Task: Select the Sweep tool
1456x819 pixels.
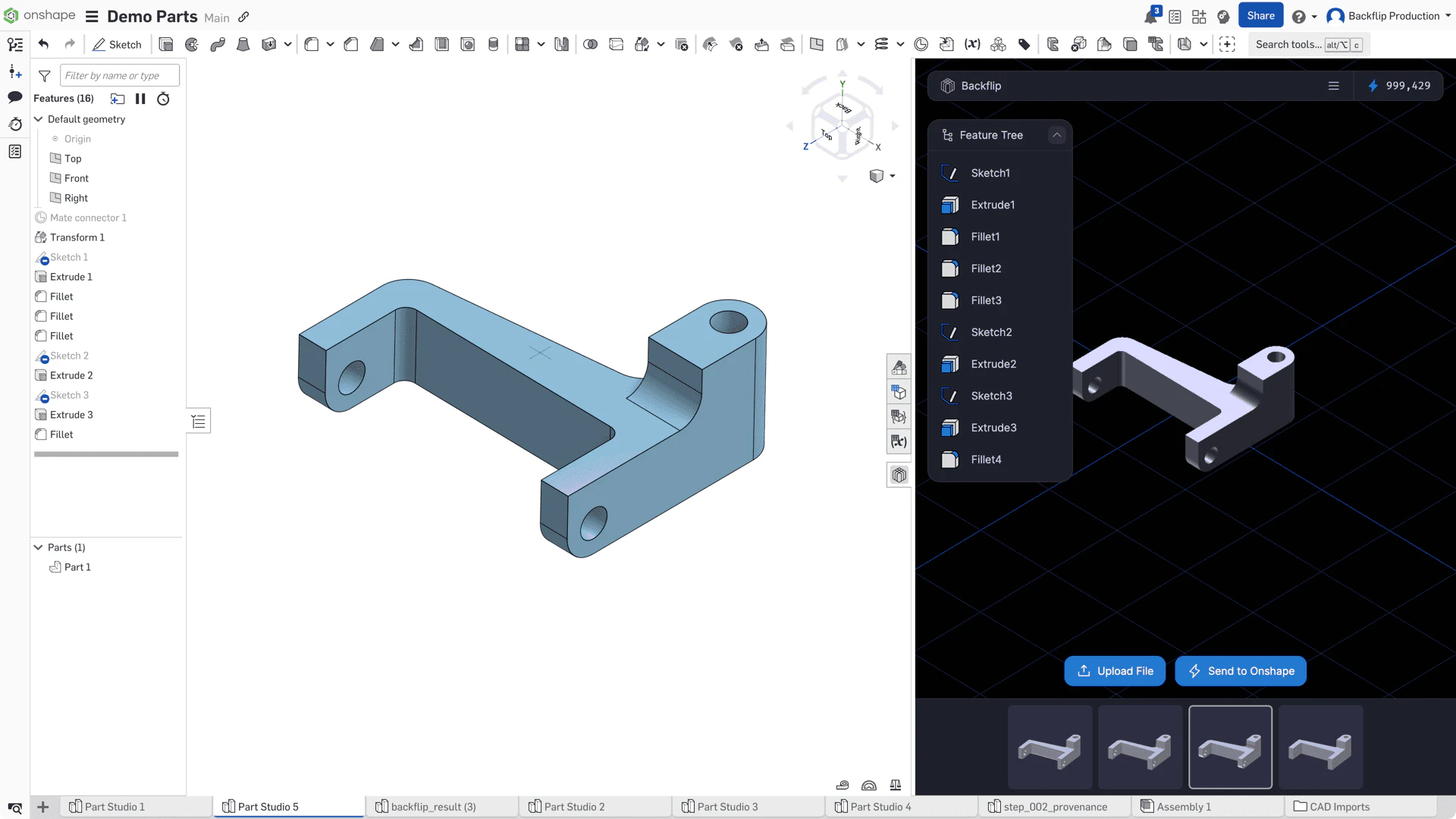Action: click(218, 45)
